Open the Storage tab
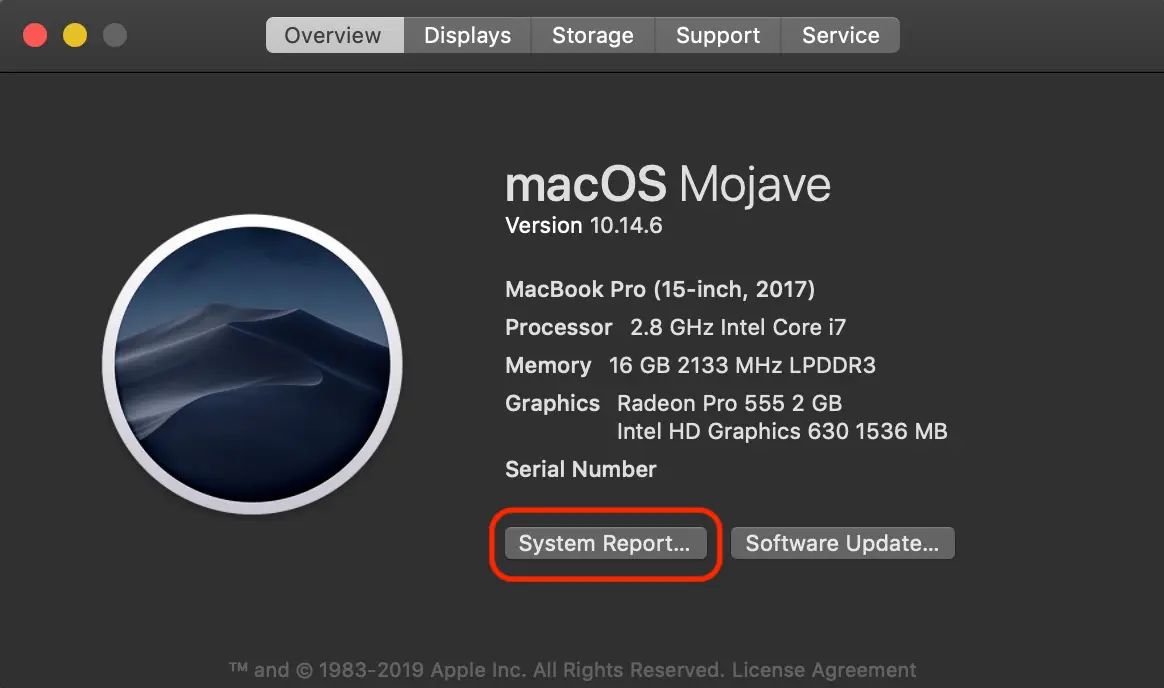Viewport: 1164px width, 688px height. tap(592, 35)
